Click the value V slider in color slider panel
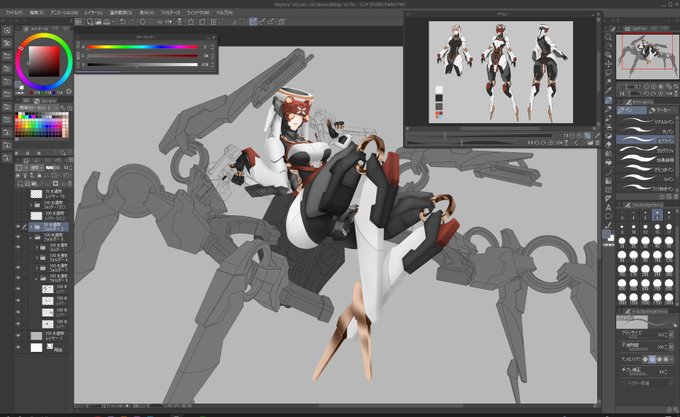 click(142, 65)
